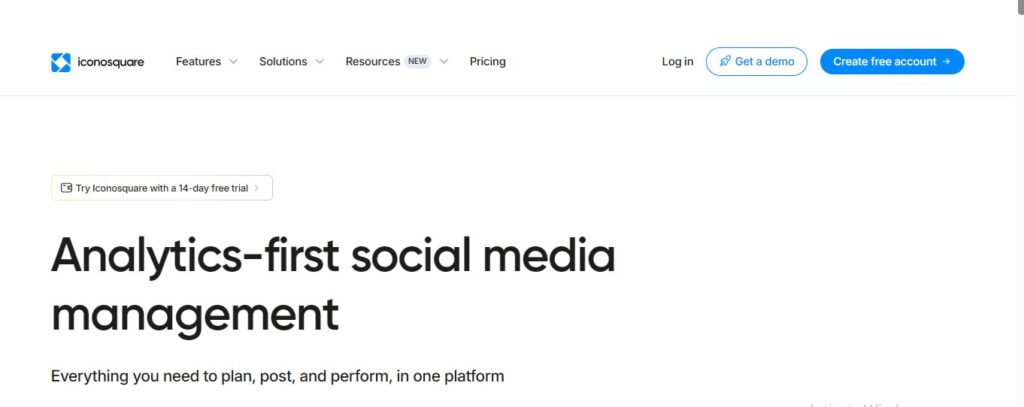Open the Solutions menu

(283, 62)
